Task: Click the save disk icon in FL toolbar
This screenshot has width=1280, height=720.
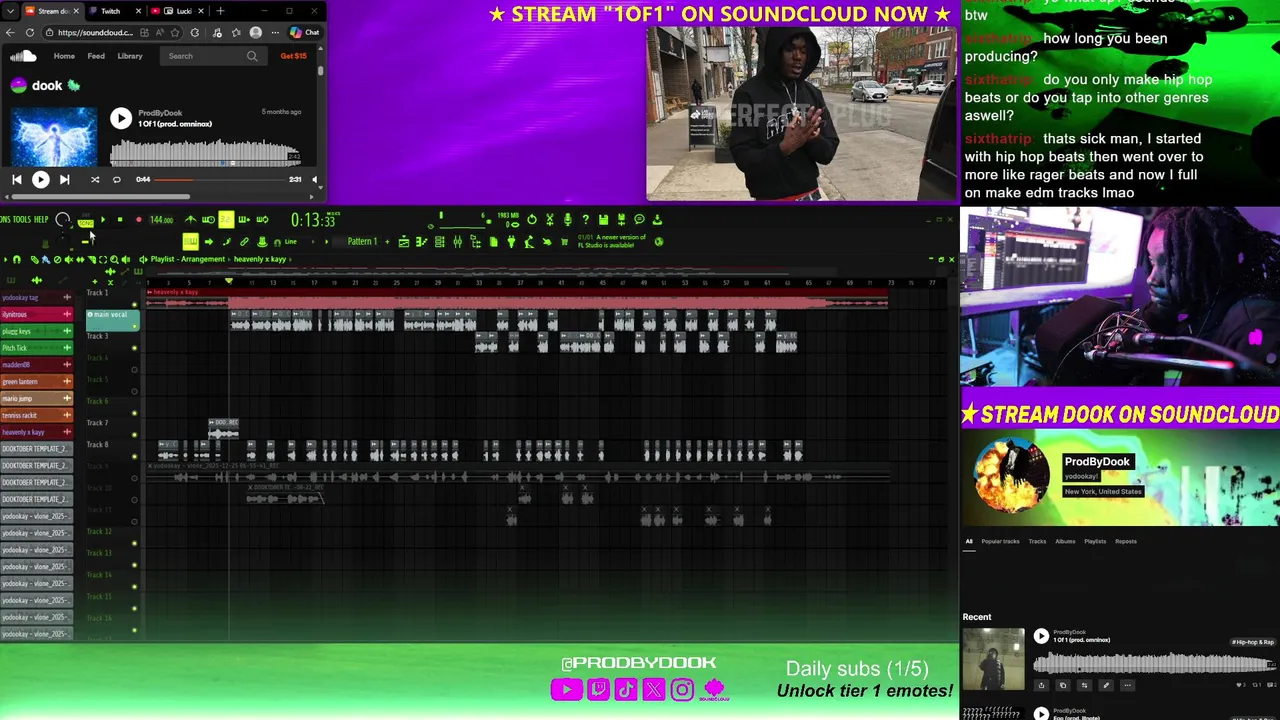Action: tap(604, 220)
